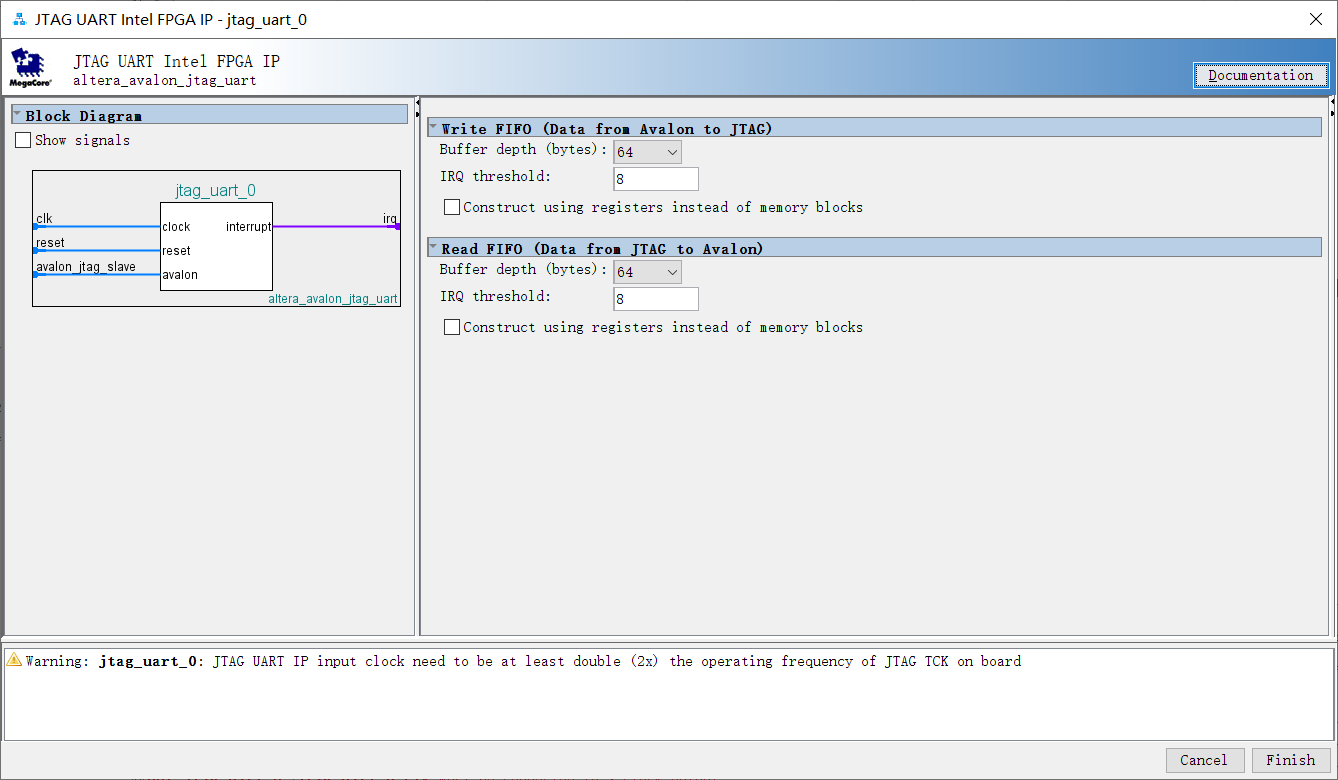Collapse the Read FIFO section

pyautogui.click(x=433, y=248)
